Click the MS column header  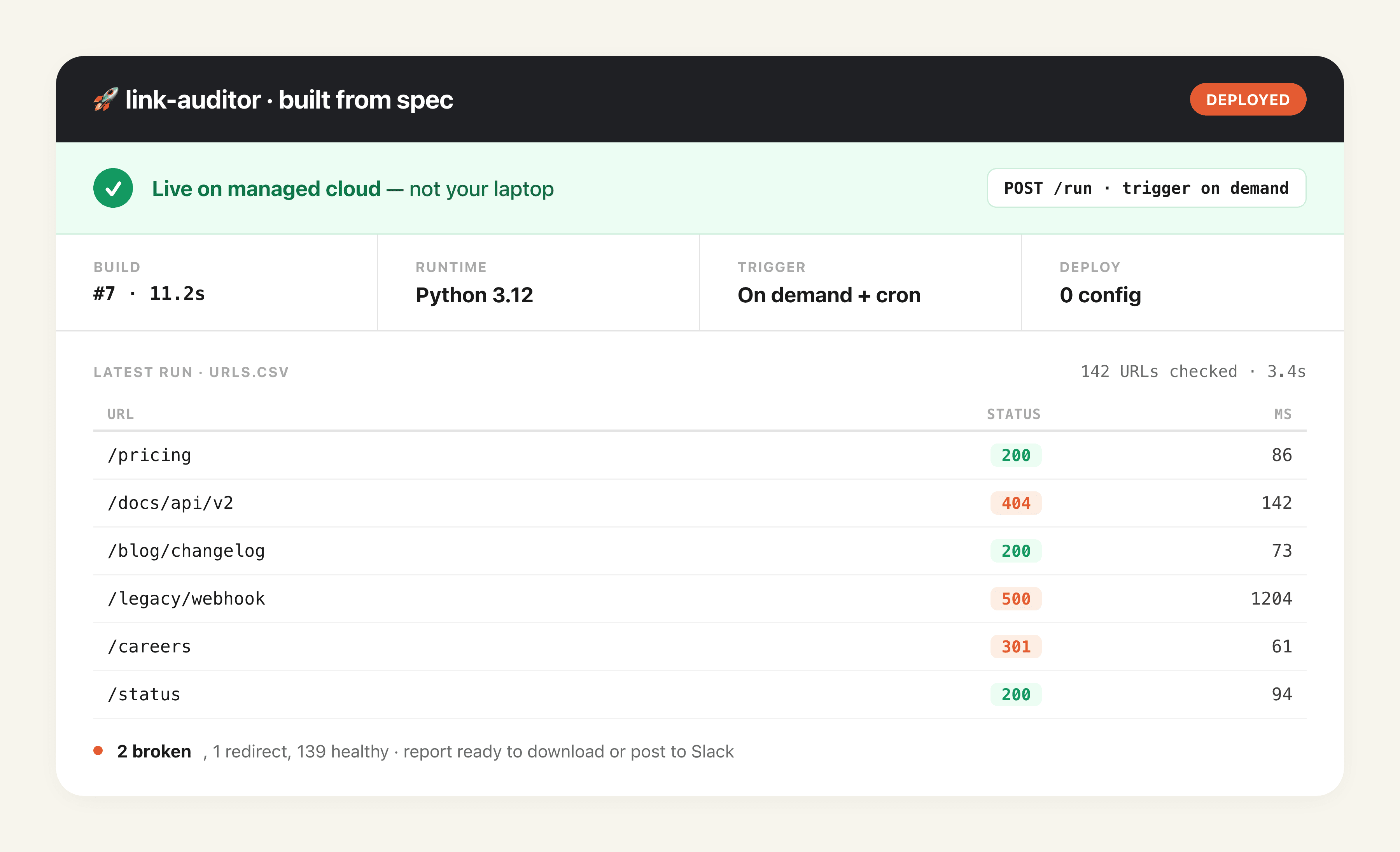click(x=1283, y=414)
